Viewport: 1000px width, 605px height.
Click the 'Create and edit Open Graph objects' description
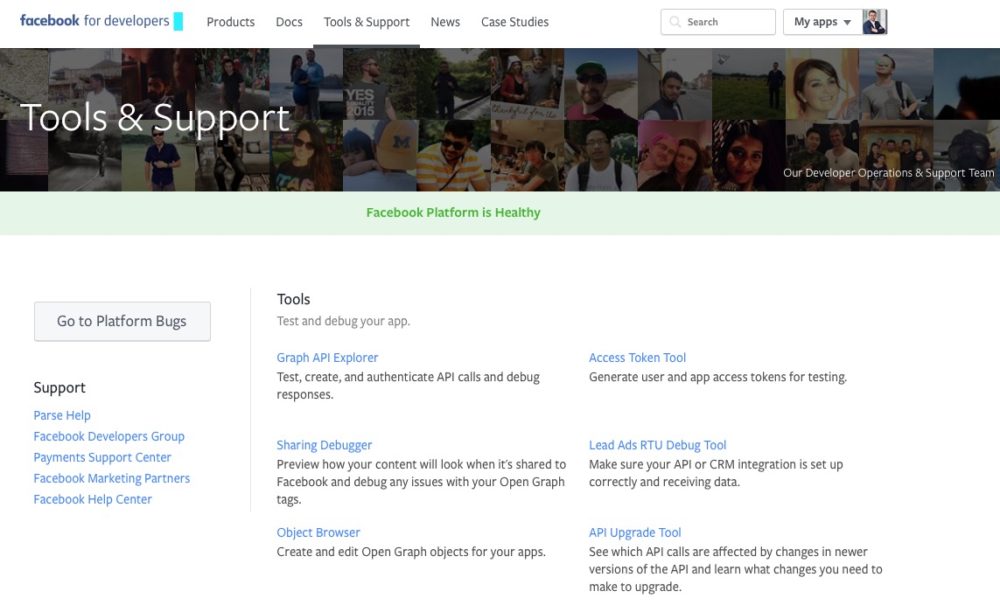(x=411, y=551)
